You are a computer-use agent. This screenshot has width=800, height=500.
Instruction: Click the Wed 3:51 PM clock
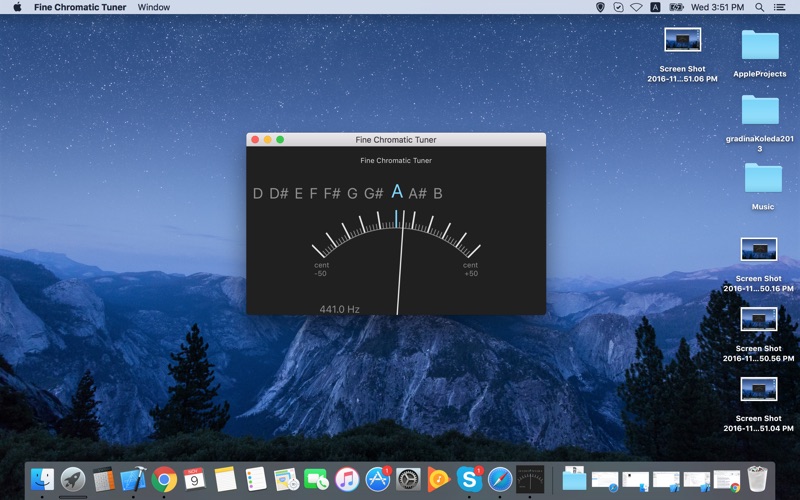tap(717, 7)
